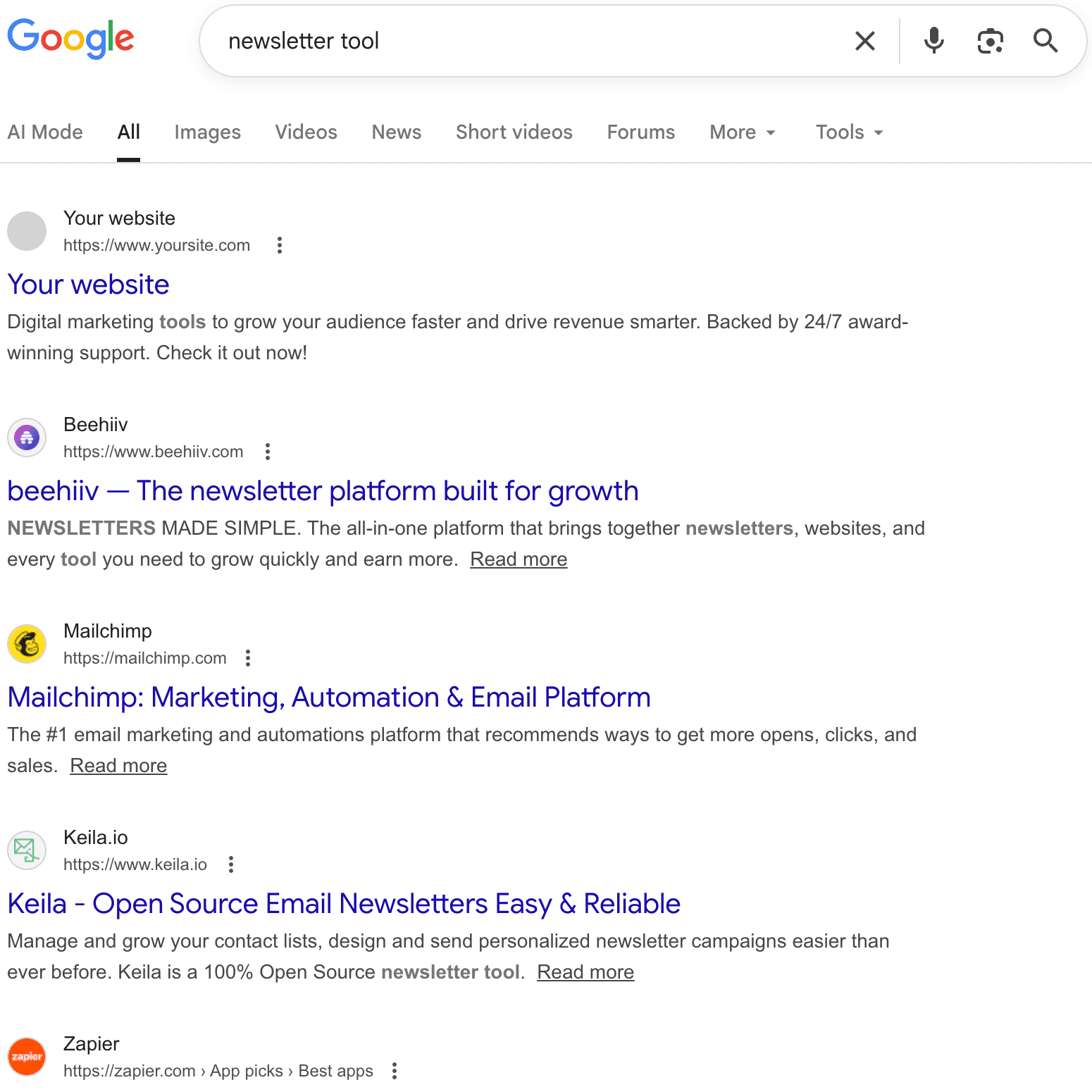Screen dimensions: 1092x1092
Task: Select AI Mode in the navigation bar
Action: click(45, 132)
